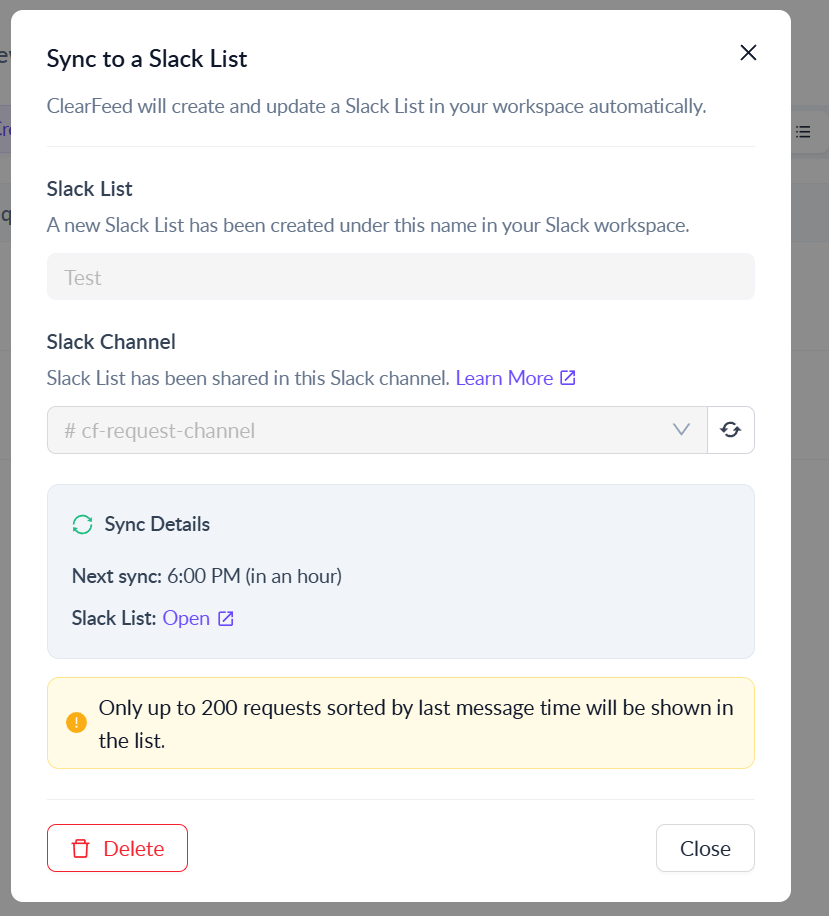Screen dimensions: 829x916
Task: Click the refresh channels icon button
Action: point(731,430)
